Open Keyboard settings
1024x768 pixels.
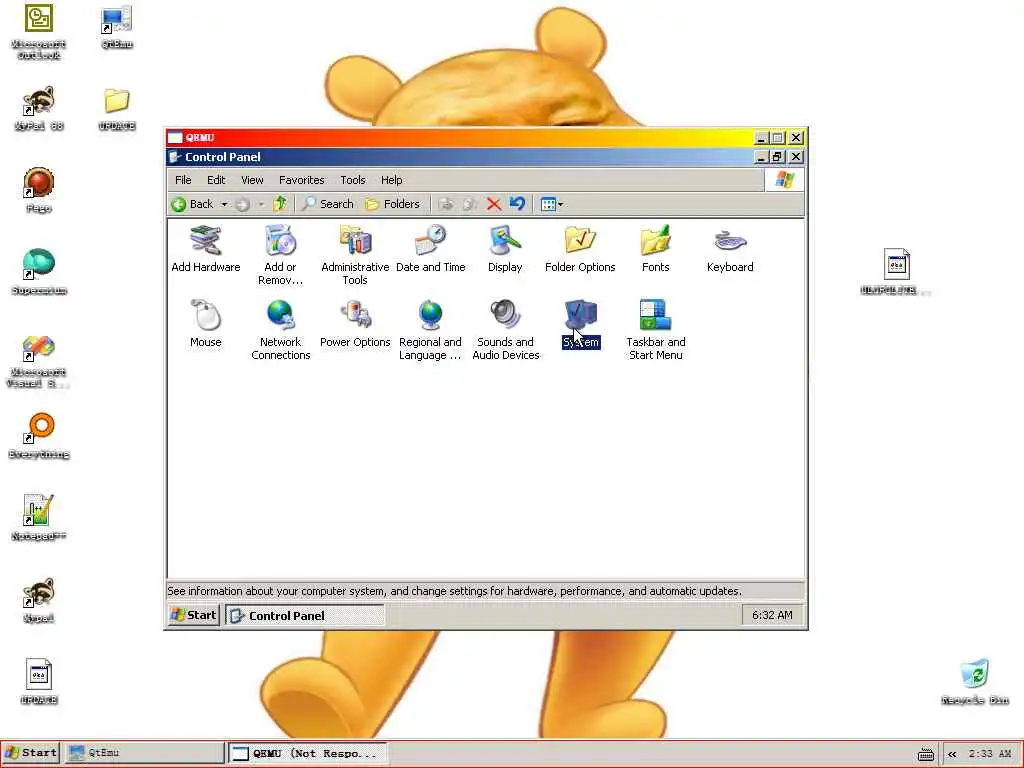[730, 249]
